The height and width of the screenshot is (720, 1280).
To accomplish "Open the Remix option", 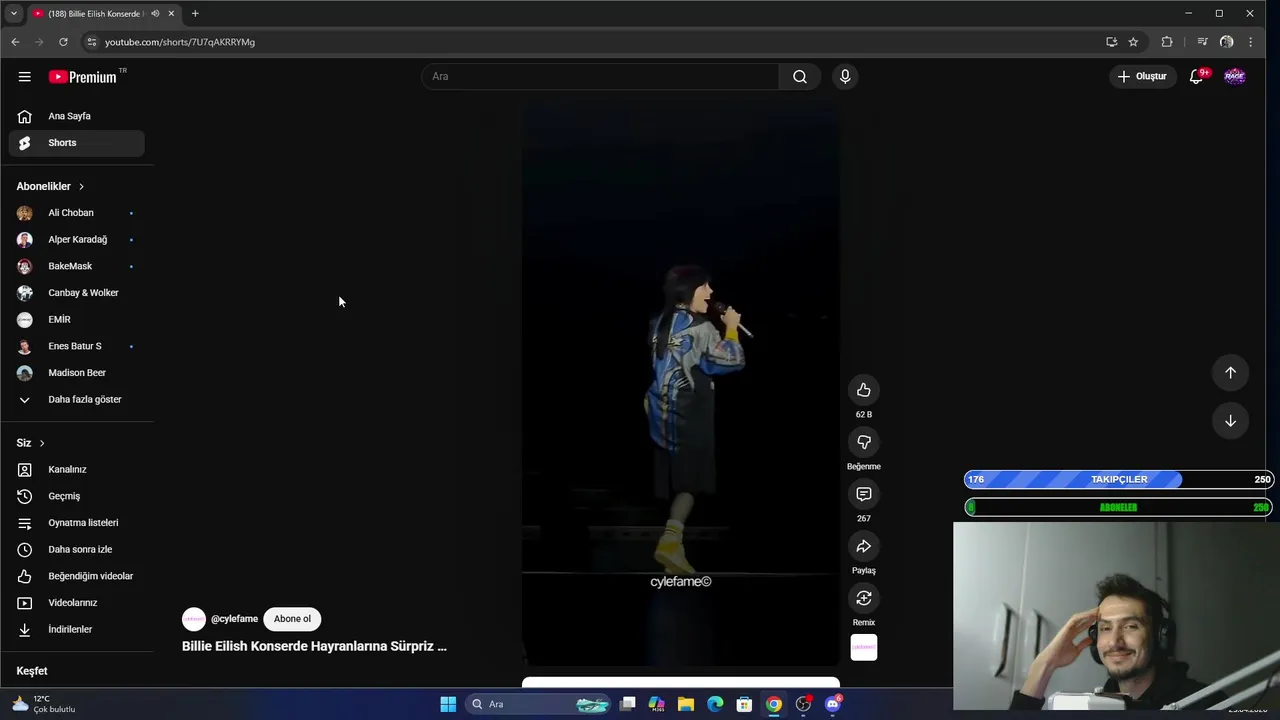I will (x=864, y=598).
